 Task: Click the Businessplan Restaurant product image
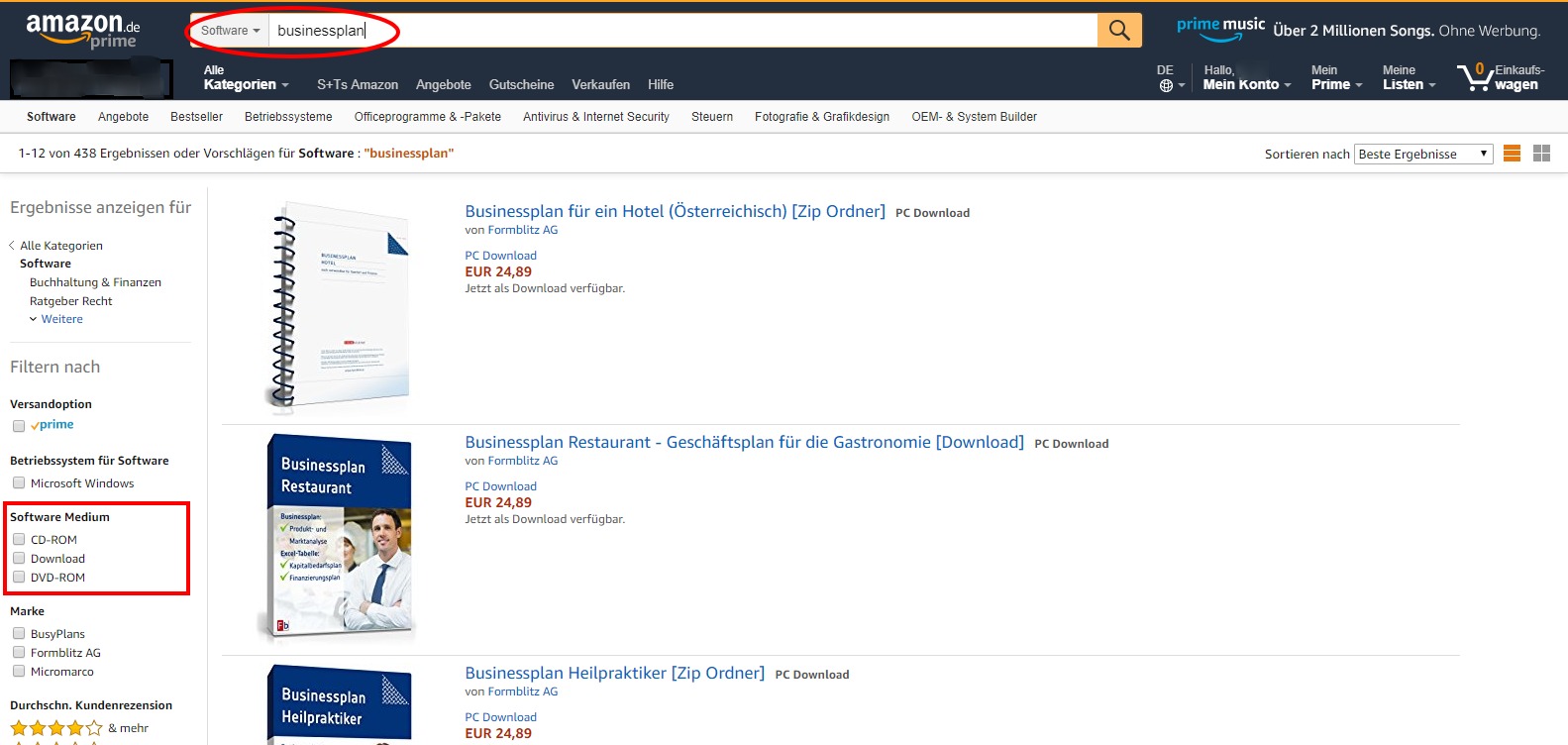pyautogui.click(x=339, y=538)
